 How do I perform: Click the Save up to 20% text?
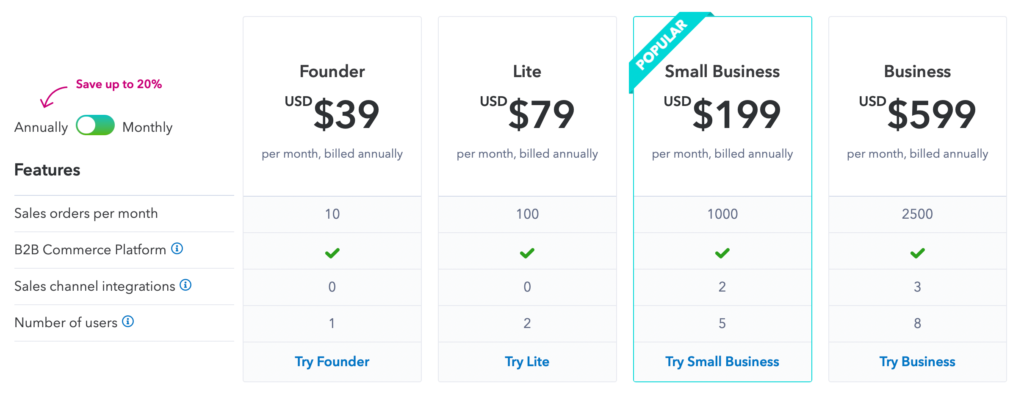[x=119, y=84]
